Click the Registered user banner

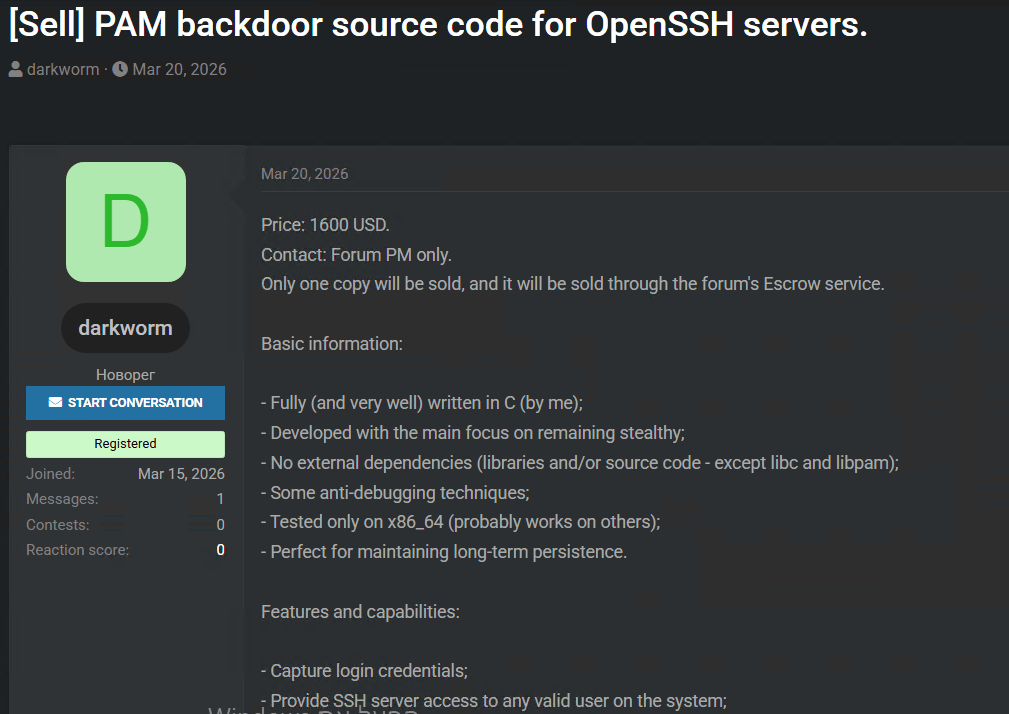(125, 444)
